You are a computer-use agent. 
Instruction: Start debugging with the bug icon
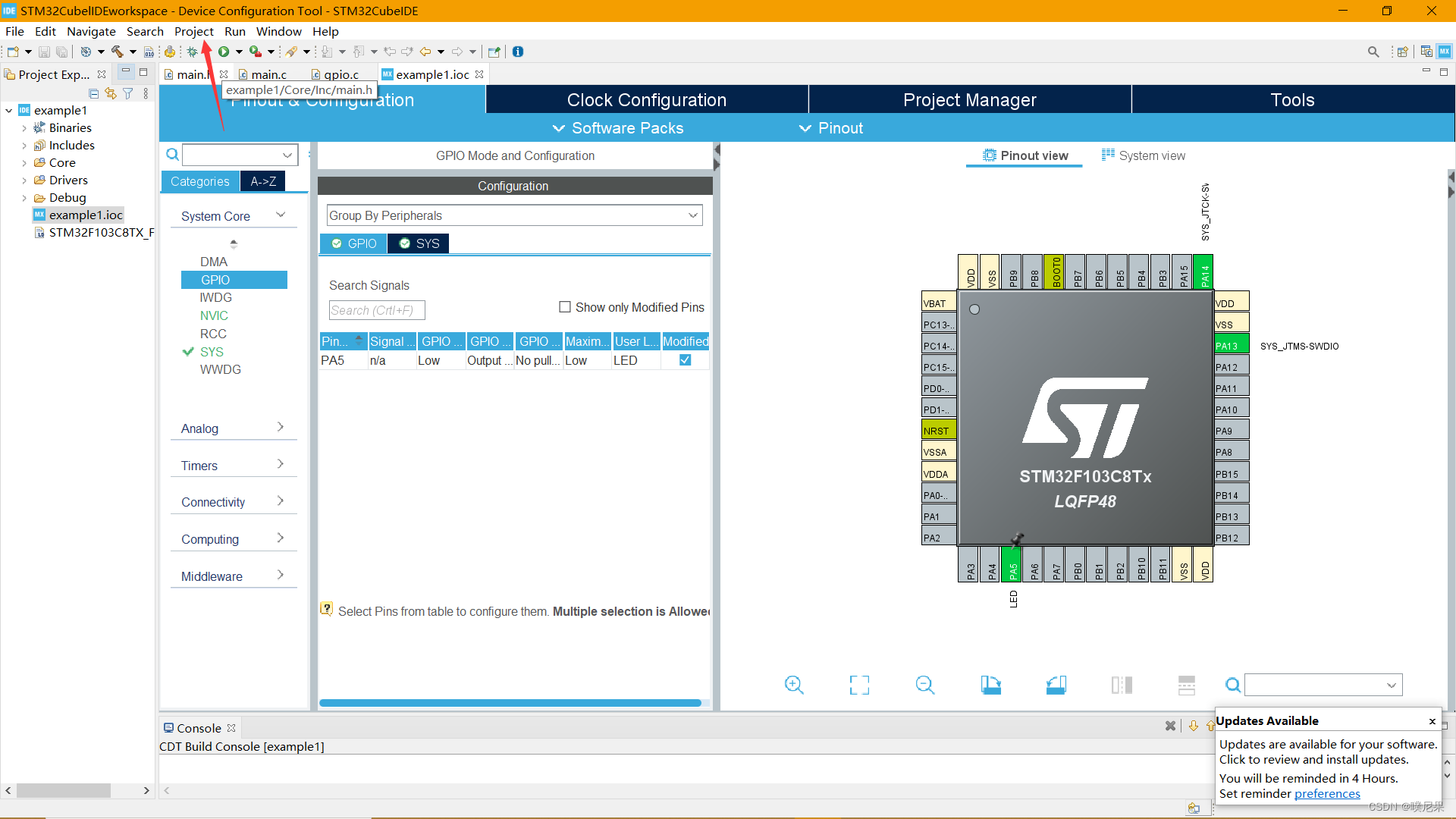[193, 52]
